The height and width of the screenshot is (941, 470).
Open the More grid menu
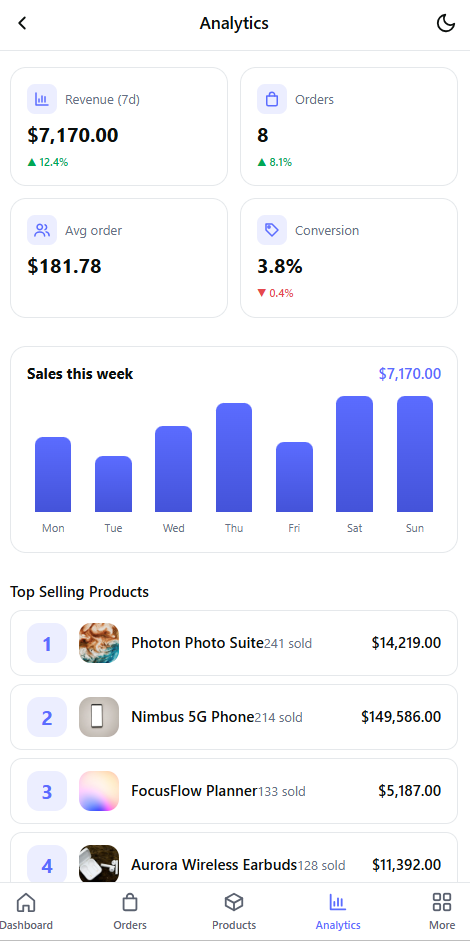point(442,911)
